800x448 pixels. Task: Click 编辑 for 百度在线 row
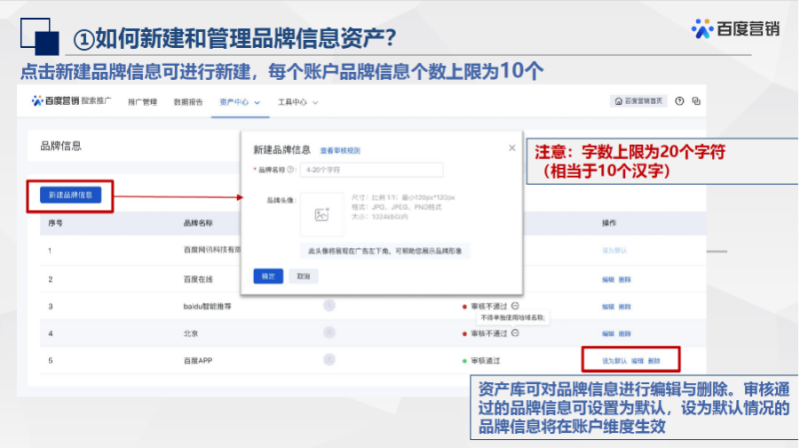[x=608, y=280]
